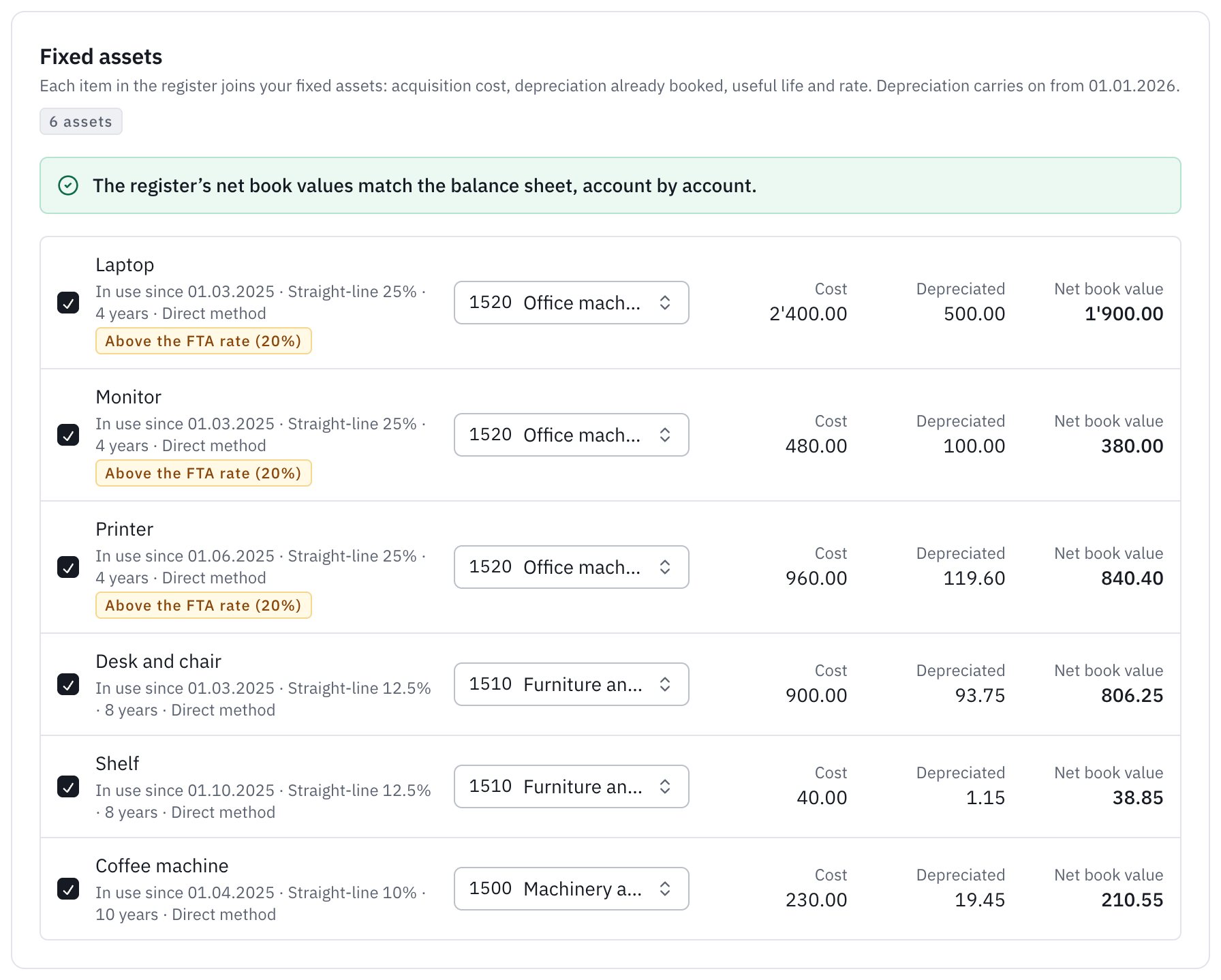The width and height of the screenshot is (1221, 980).
Task: Click Printer net book value 840.40
Action: click(x=1132, y=578)
